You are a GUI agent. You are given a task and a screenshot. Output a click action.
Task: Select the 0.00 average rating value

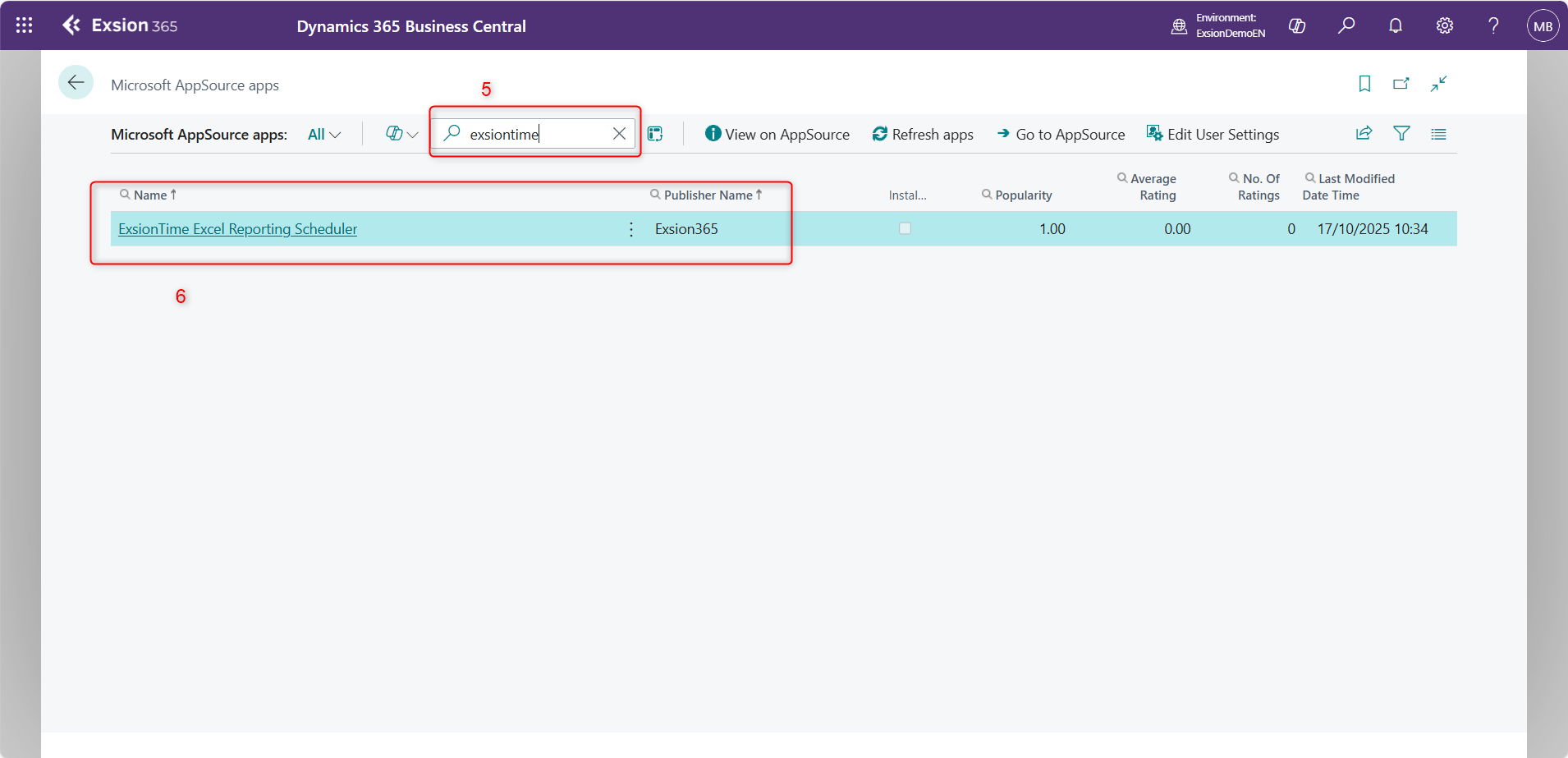(x=1177, y=229)
